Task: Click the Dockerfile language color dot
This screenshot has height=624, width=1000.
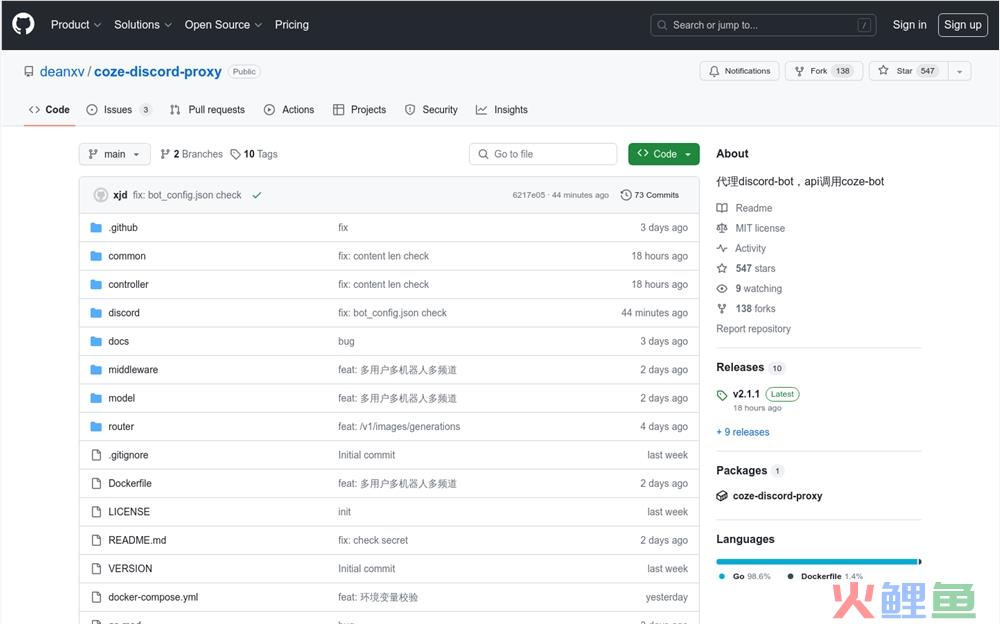Action: 790,576
